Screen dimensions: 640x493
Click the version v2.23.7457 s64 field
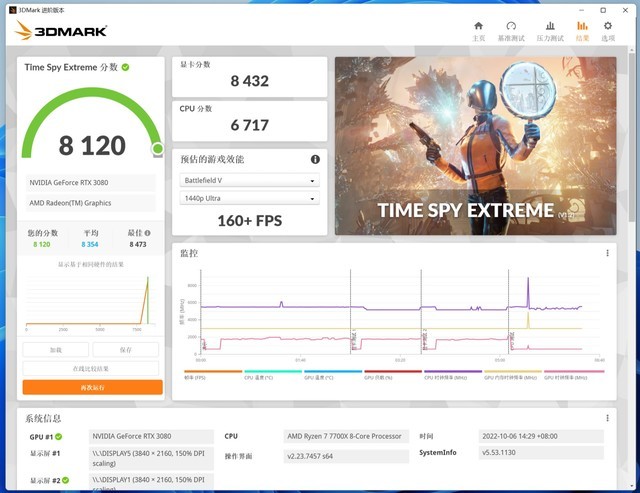pyautogui.click(x=346, y=456)
